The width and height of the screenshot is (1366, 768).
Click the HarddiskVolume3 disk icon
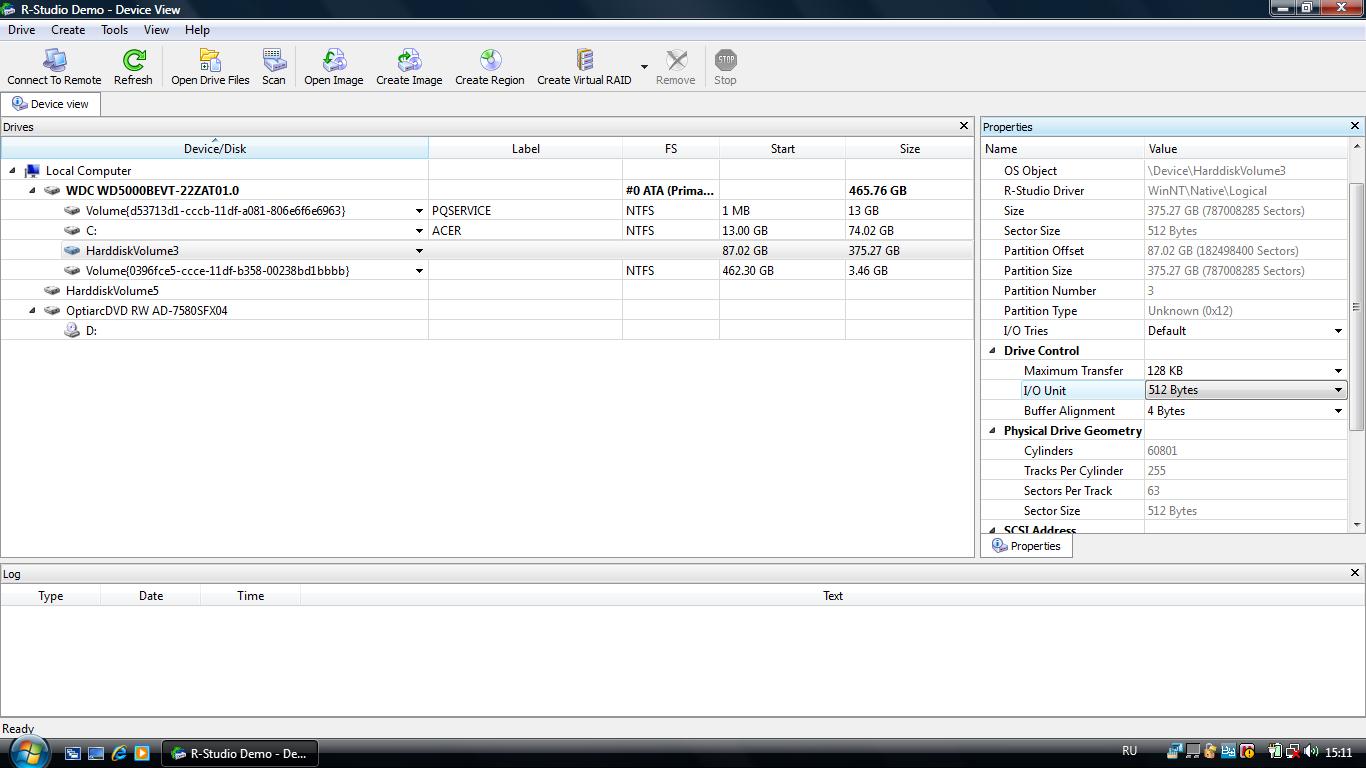[72, 251]
